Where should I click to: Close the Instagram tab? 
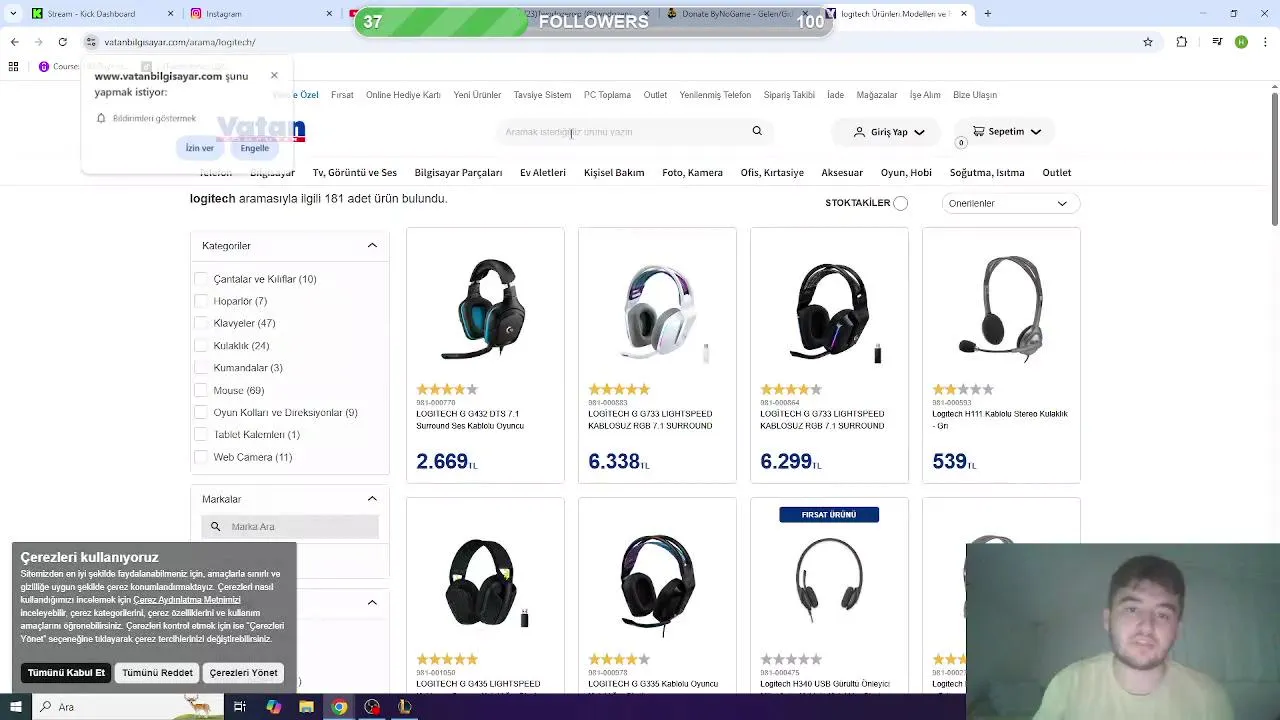pyautogui.click(x=329, y=13)
